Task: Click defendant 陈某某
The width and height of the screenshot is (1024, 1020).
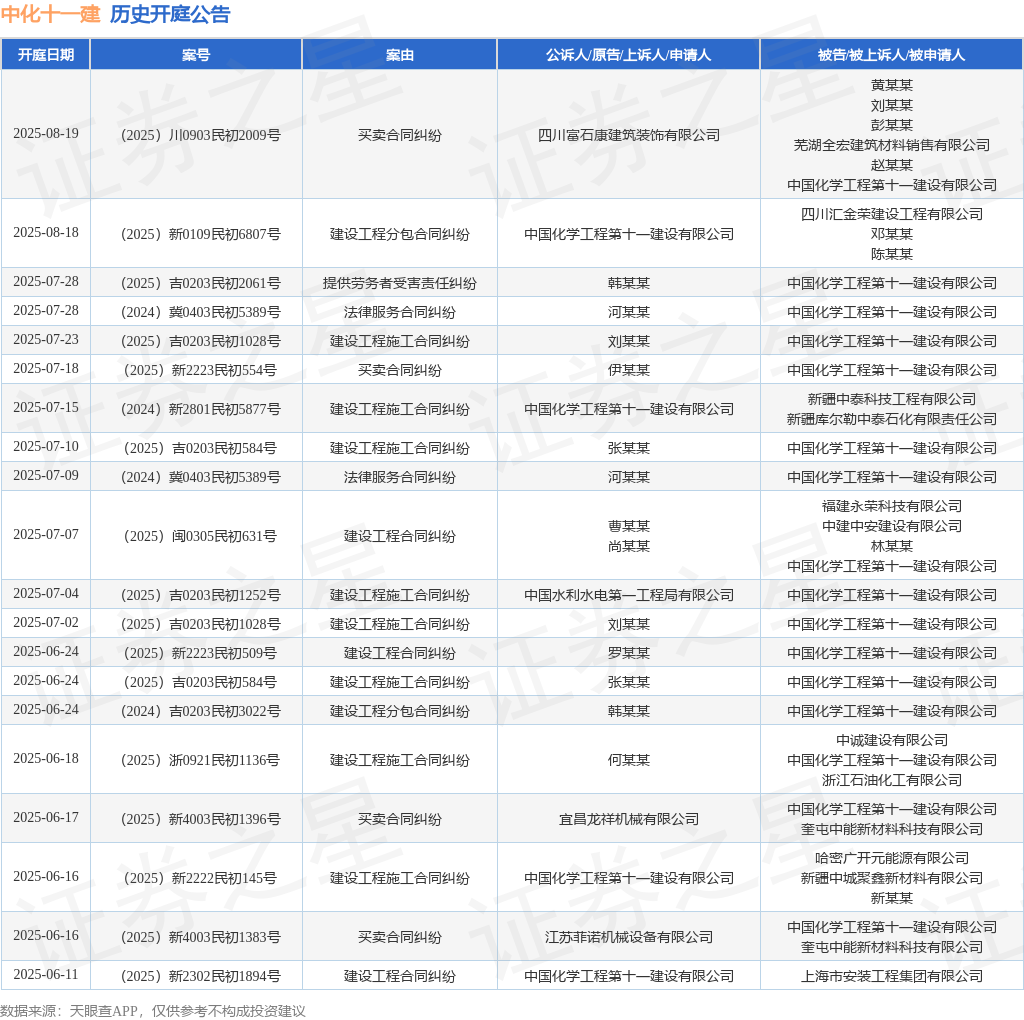Action: pos(891,254)
